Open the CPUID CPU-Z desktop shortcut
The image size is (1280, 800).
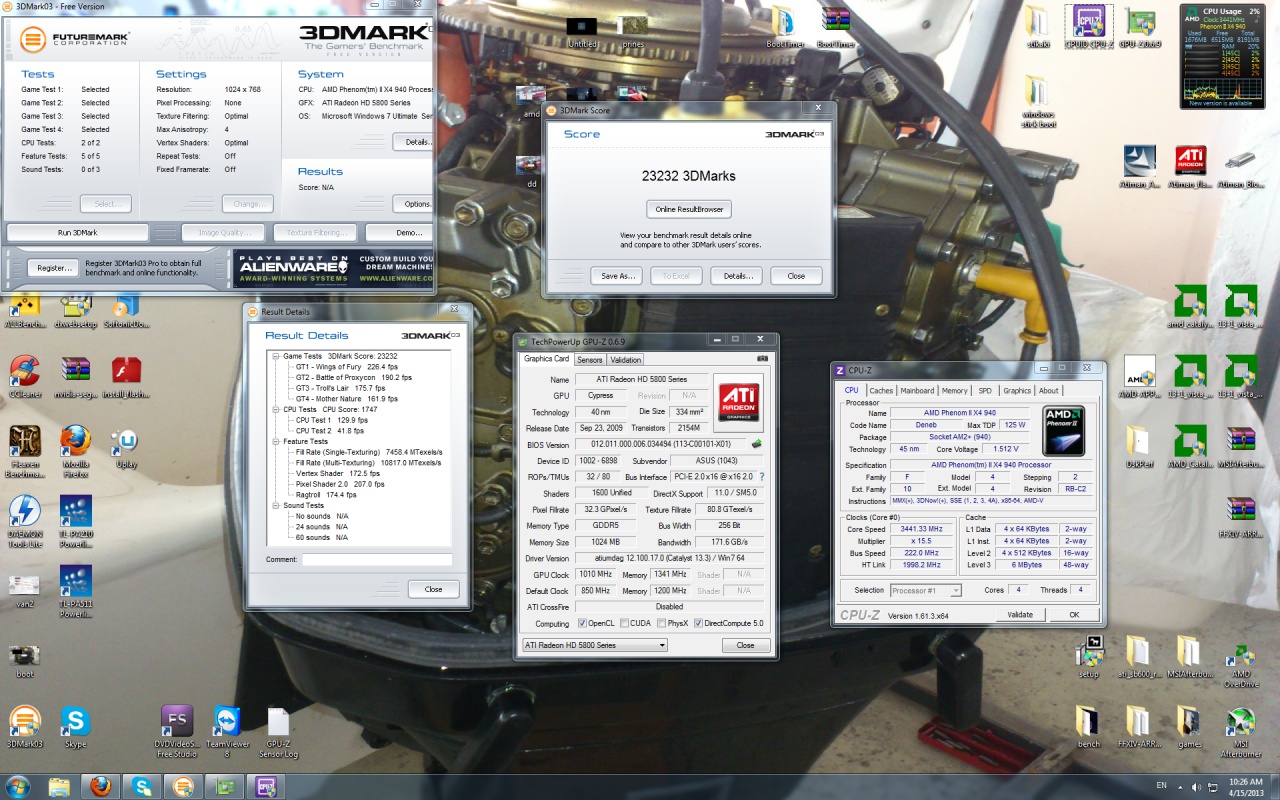[x=1088, y=25]
